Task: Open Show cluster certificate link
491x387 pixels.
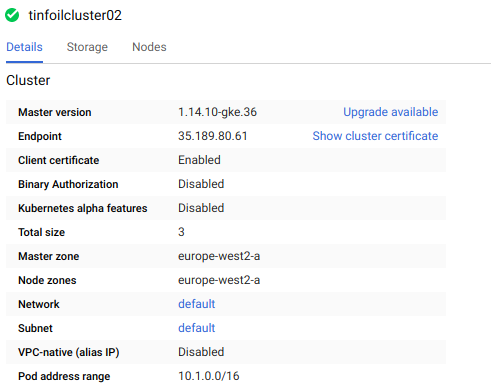Action: (x=375, y=136)
